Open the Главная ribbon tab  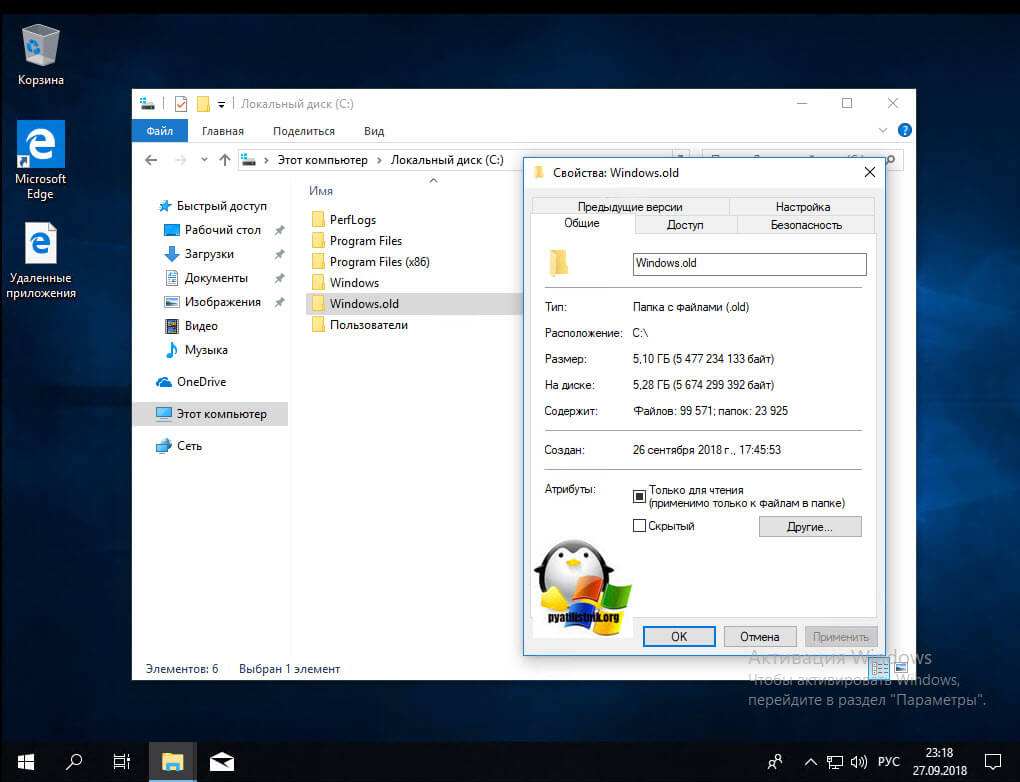coord(222,131)
